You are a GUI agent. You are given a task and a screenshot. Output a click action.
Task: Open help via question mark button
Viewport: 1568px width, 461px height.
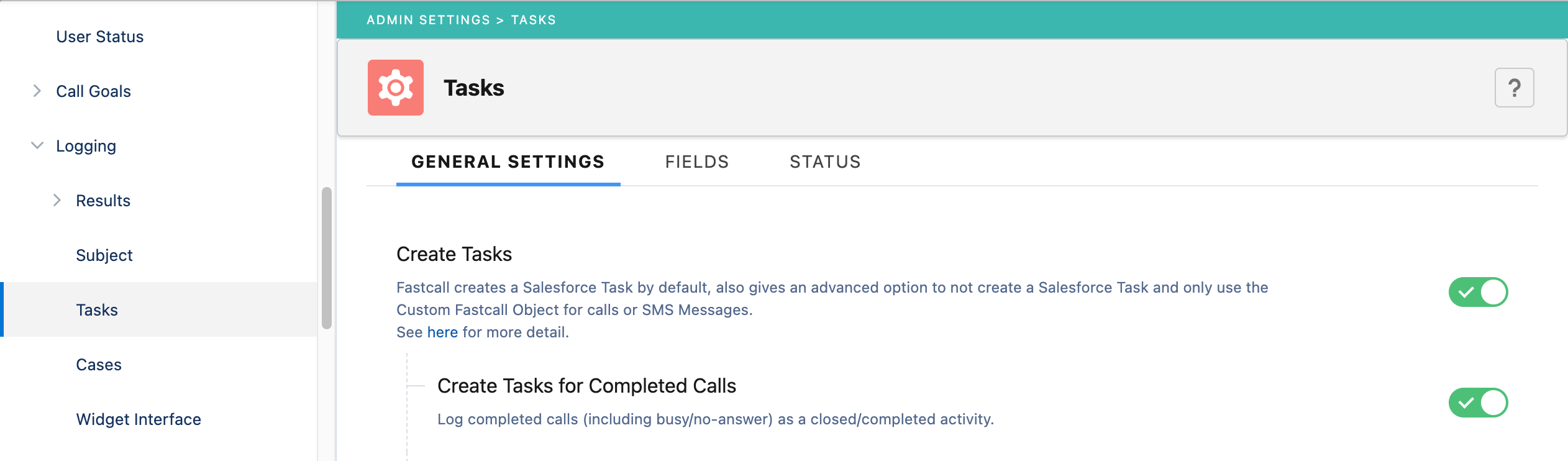1514,88
